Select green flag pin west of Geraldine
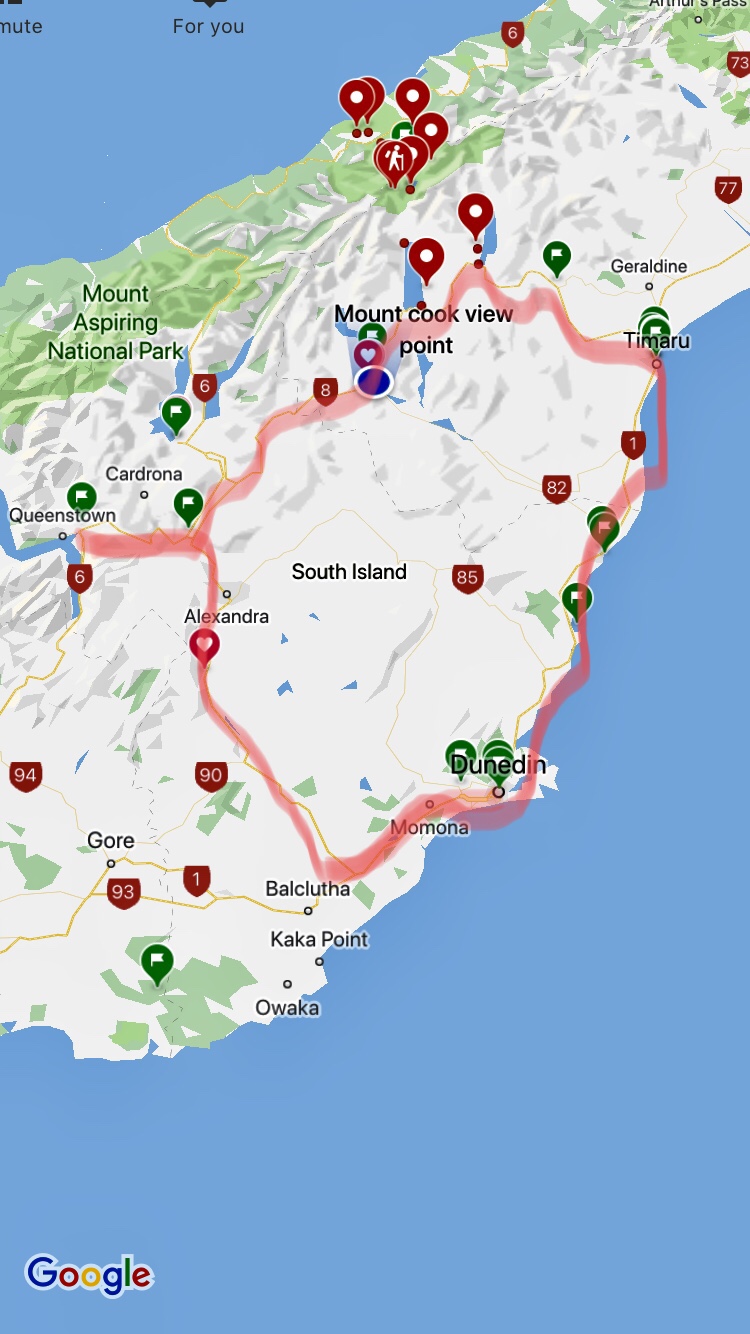750x1334 pixels. (557, 258)
